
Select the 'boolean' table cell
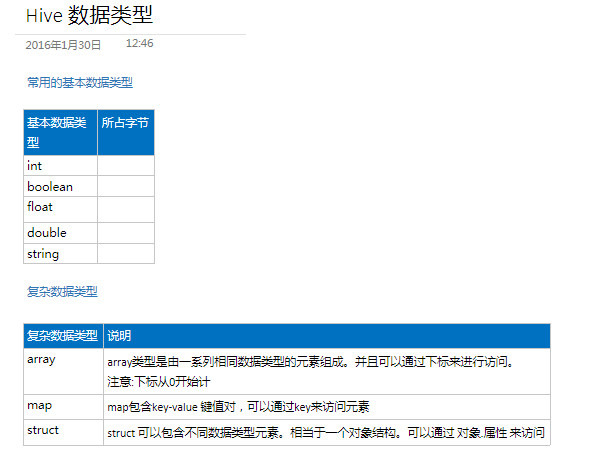pyautogui.click(x=60, y=186)
